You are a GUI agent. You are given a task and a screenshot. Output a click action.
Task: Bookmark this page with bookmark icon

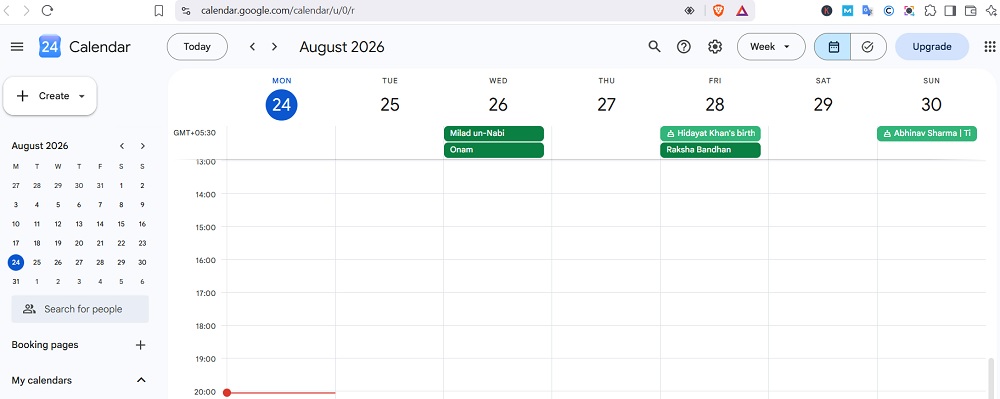(x=159, y=11)
